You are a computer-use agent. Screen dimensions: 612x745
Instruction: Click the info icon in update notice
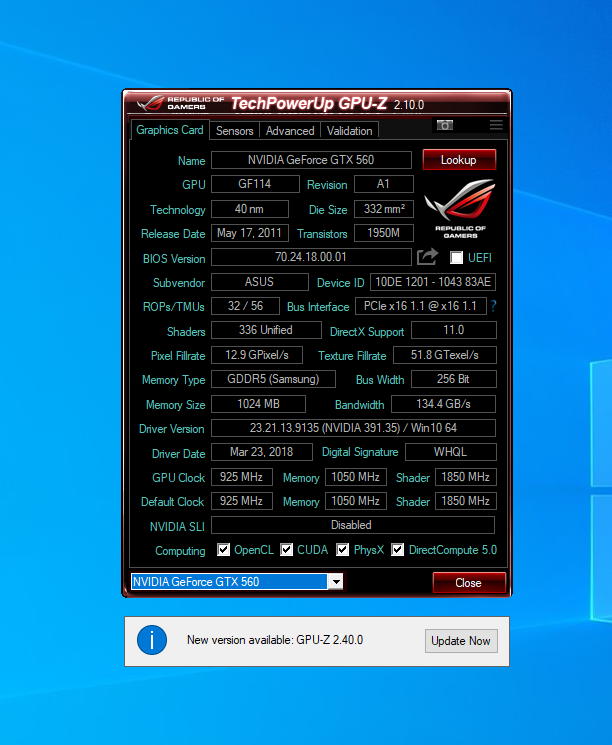[152, 640]
